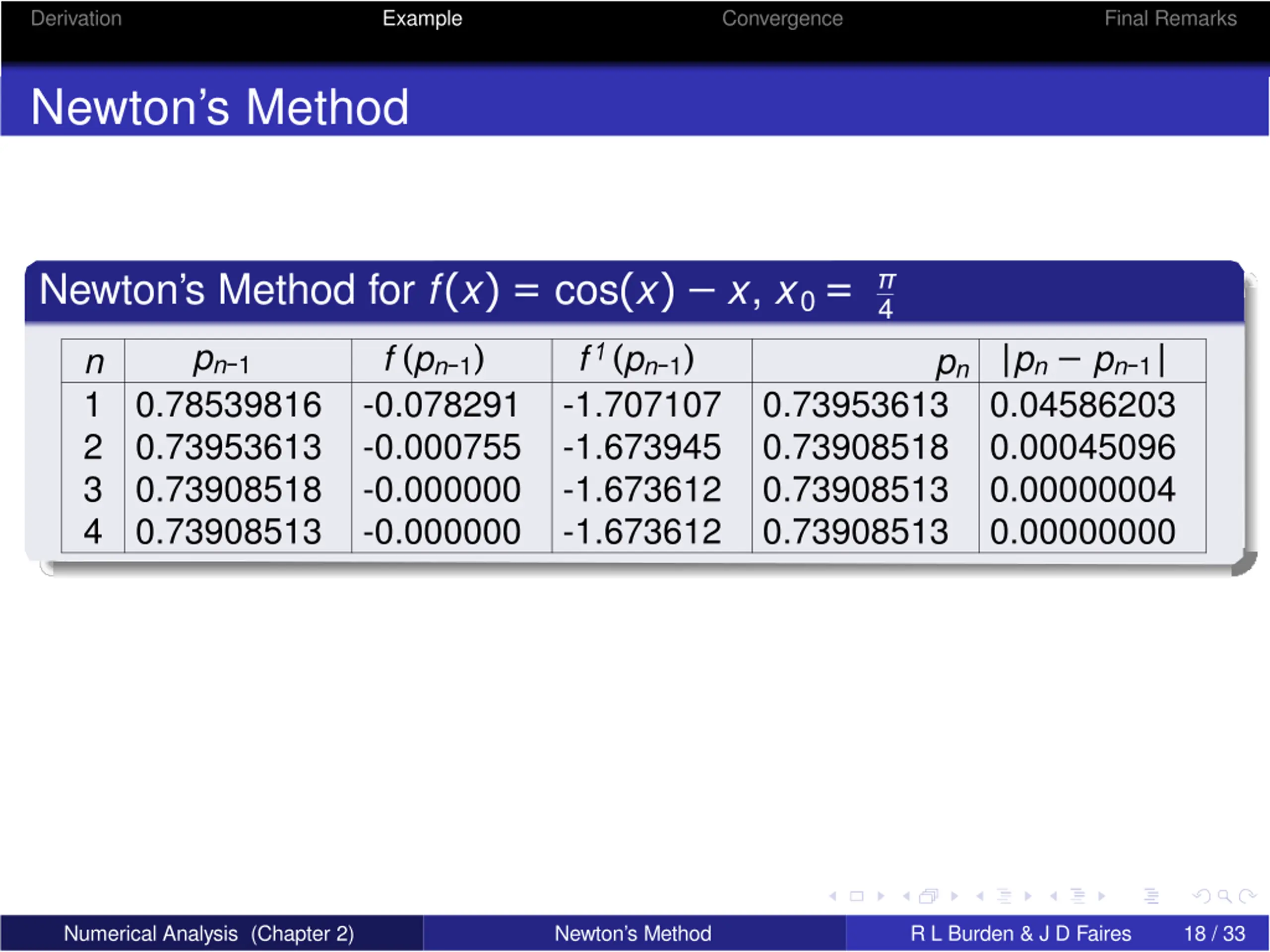Click the stacked frames icon
Image resolution: width=1270 pixels, height=952 pixels.
pyautogui.click(x=928, y=896)
